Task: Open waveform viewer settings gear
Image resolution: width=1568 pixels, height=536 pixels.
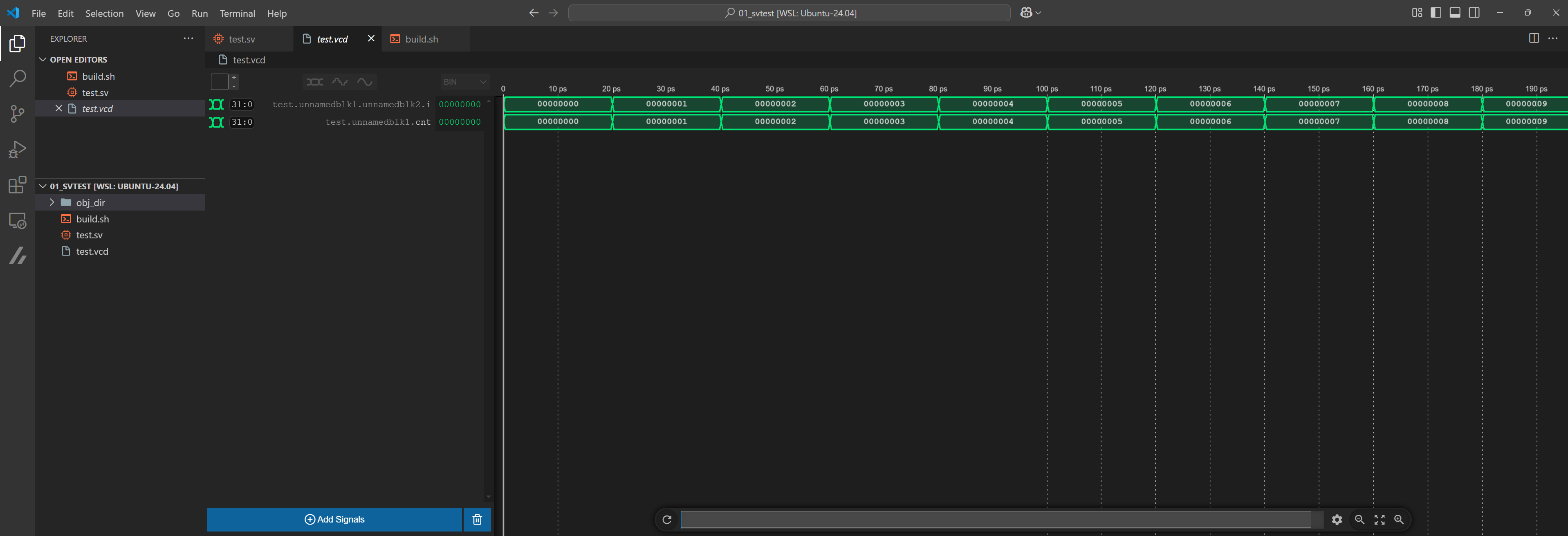Action: coord(1337,520)
